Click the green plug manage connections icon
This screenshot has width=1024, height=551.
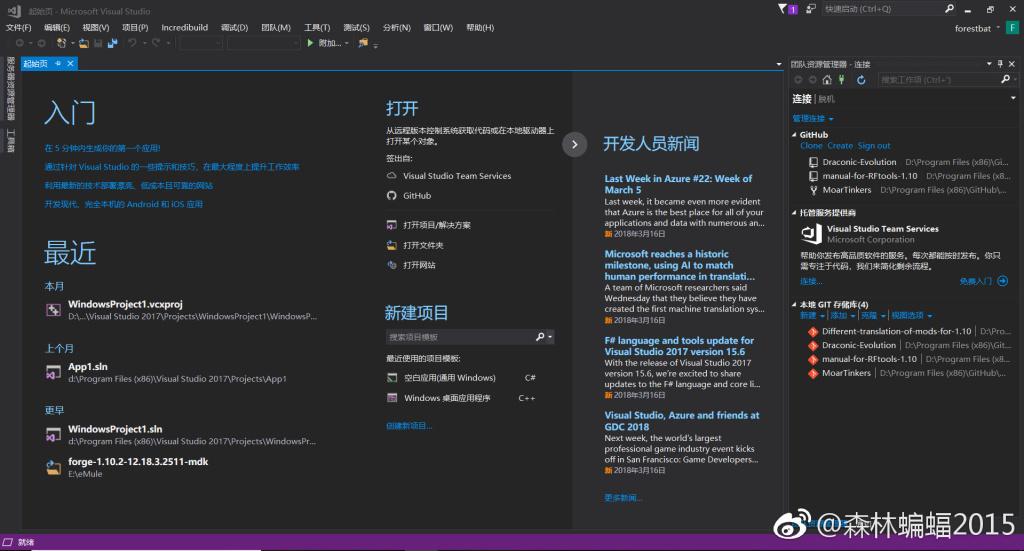842,80
